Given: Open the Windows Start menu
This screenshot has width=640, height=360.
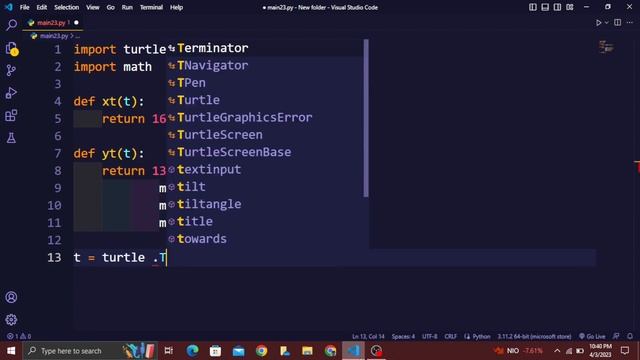Looking at the screenshot, I should 11,351.
